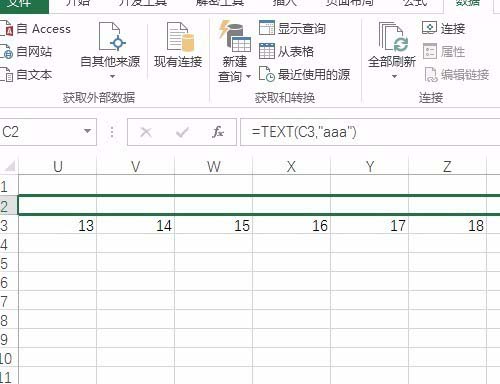Select column Y header
Viewport: 500px width, 384px height.
pos(370,166)
